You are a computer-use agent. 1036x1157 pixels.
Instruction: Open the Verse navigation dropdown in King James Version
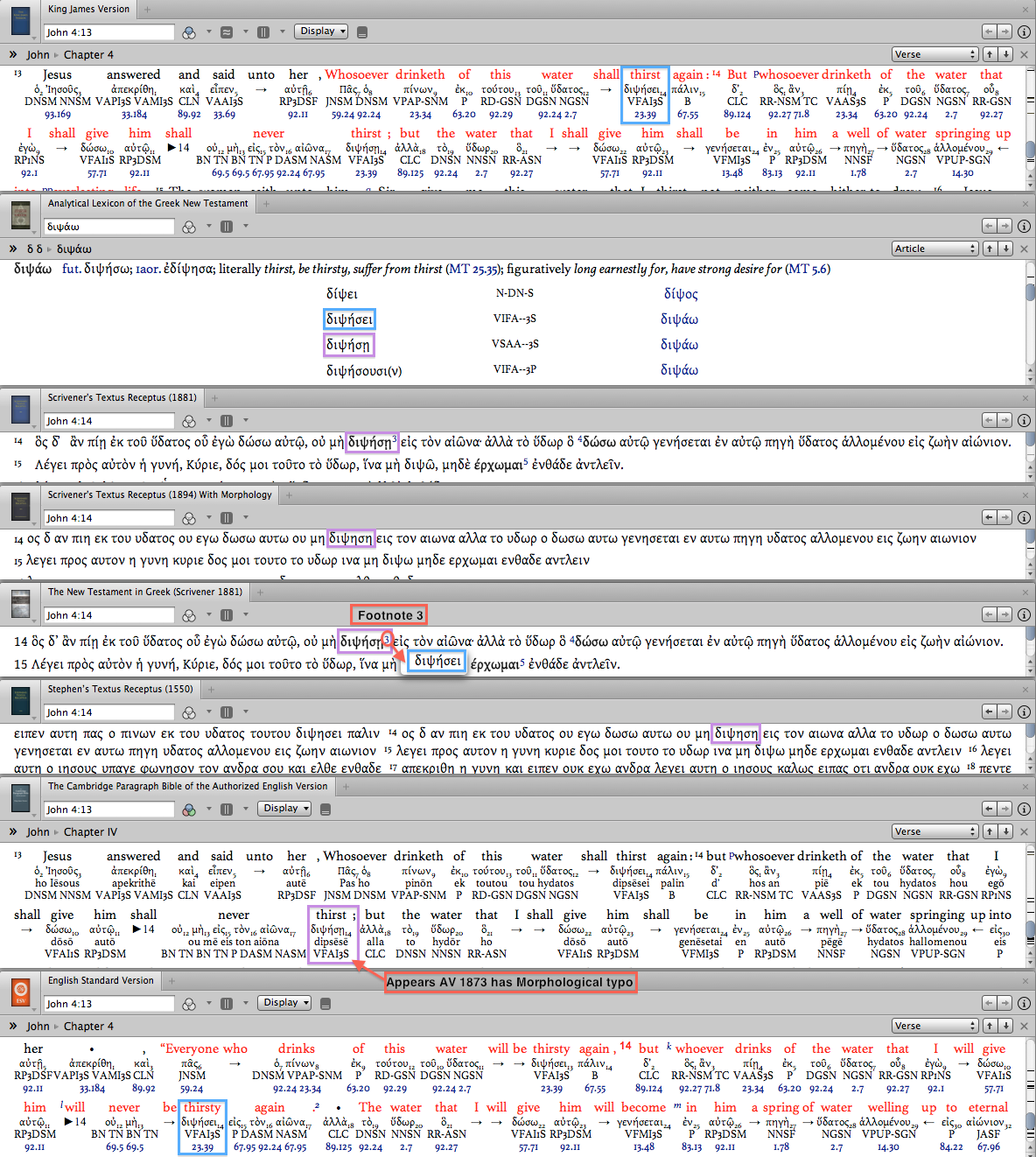pos(934,54)
